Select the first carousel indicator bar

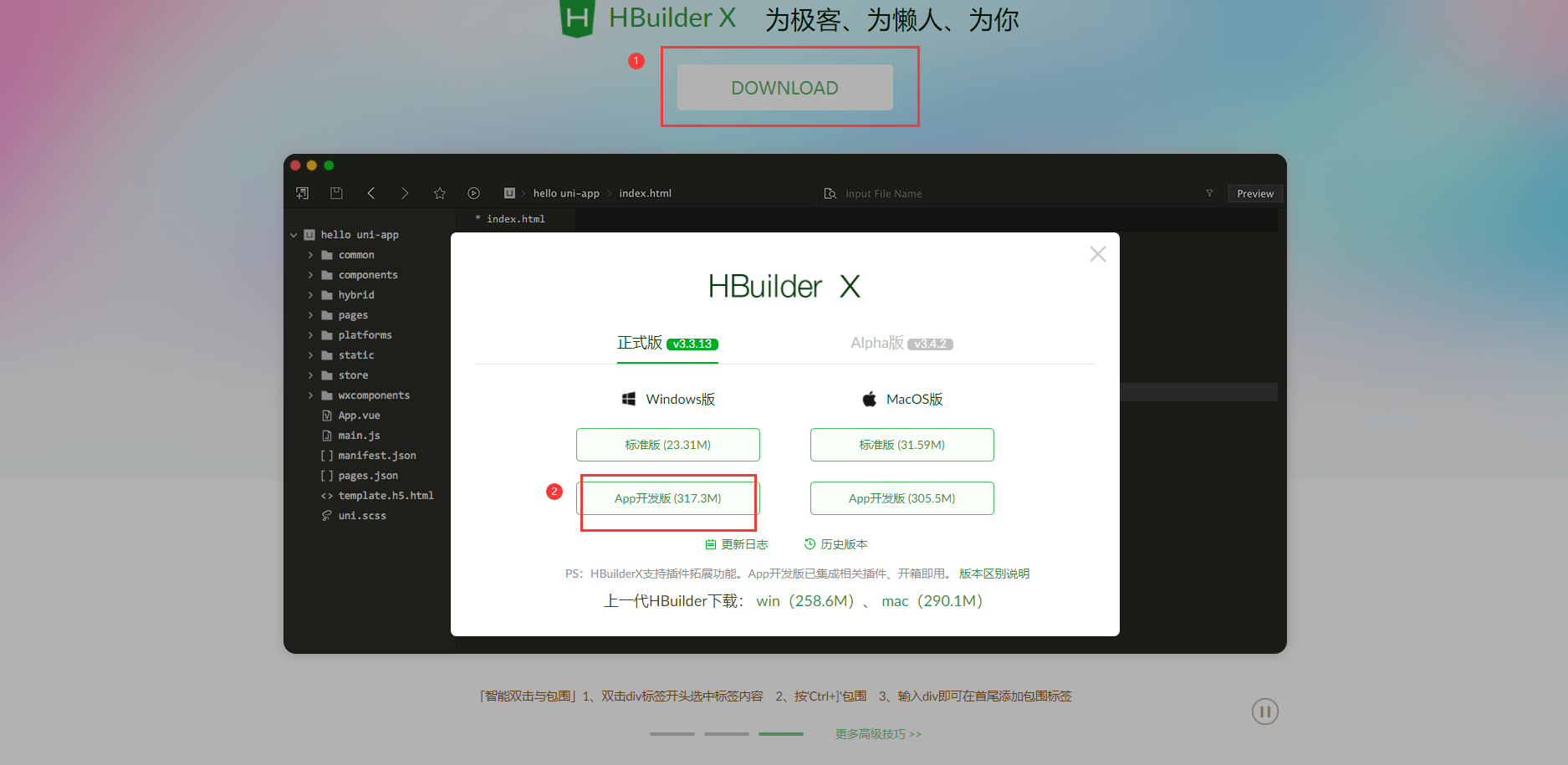(x=672, y=734)
